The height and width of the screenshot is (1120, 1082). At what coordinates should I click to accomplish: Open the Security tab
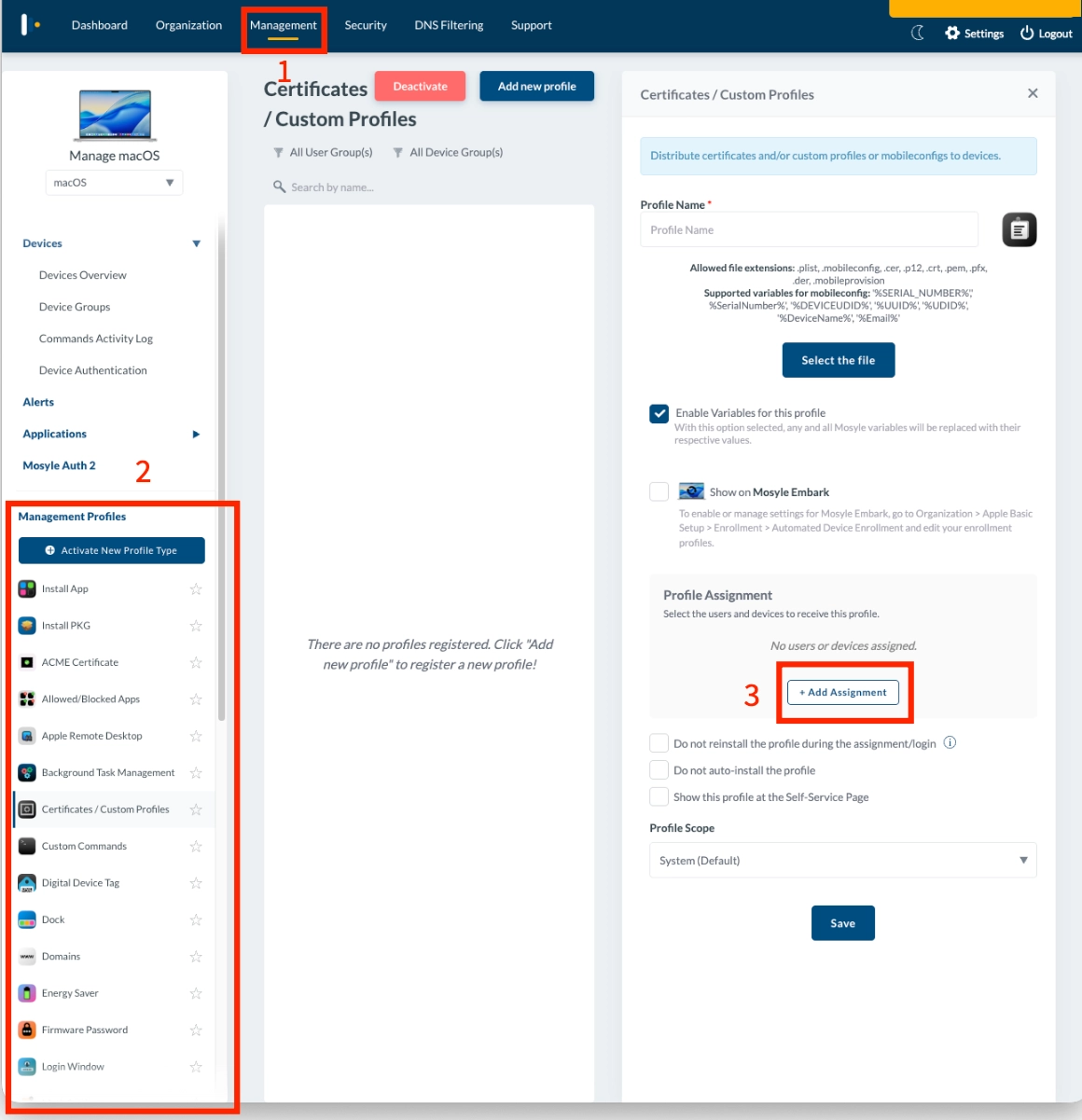(x=366, y=25)
